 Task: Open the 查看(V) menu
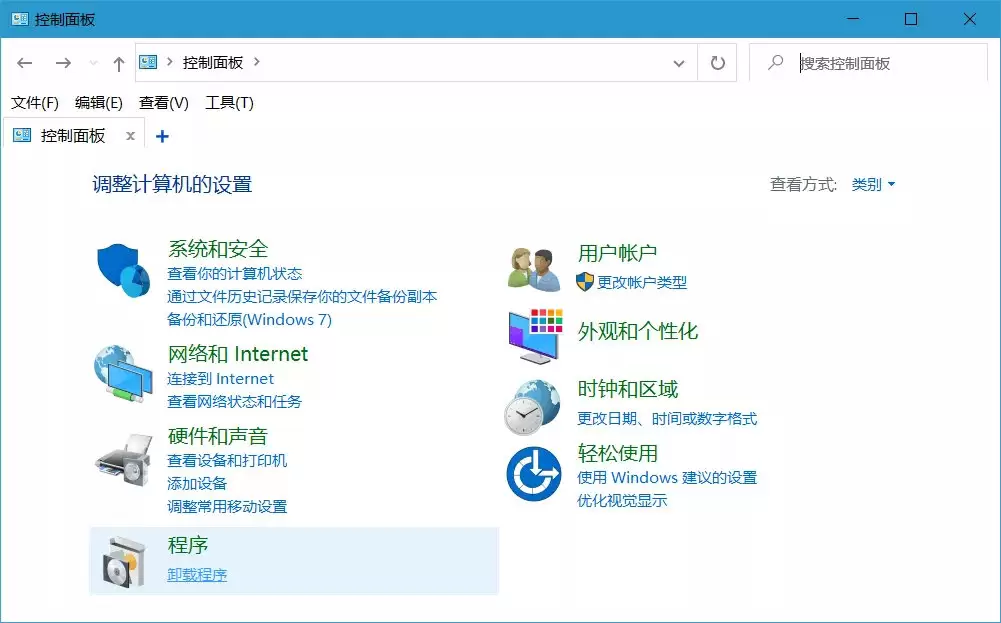[x=164, y=103]
